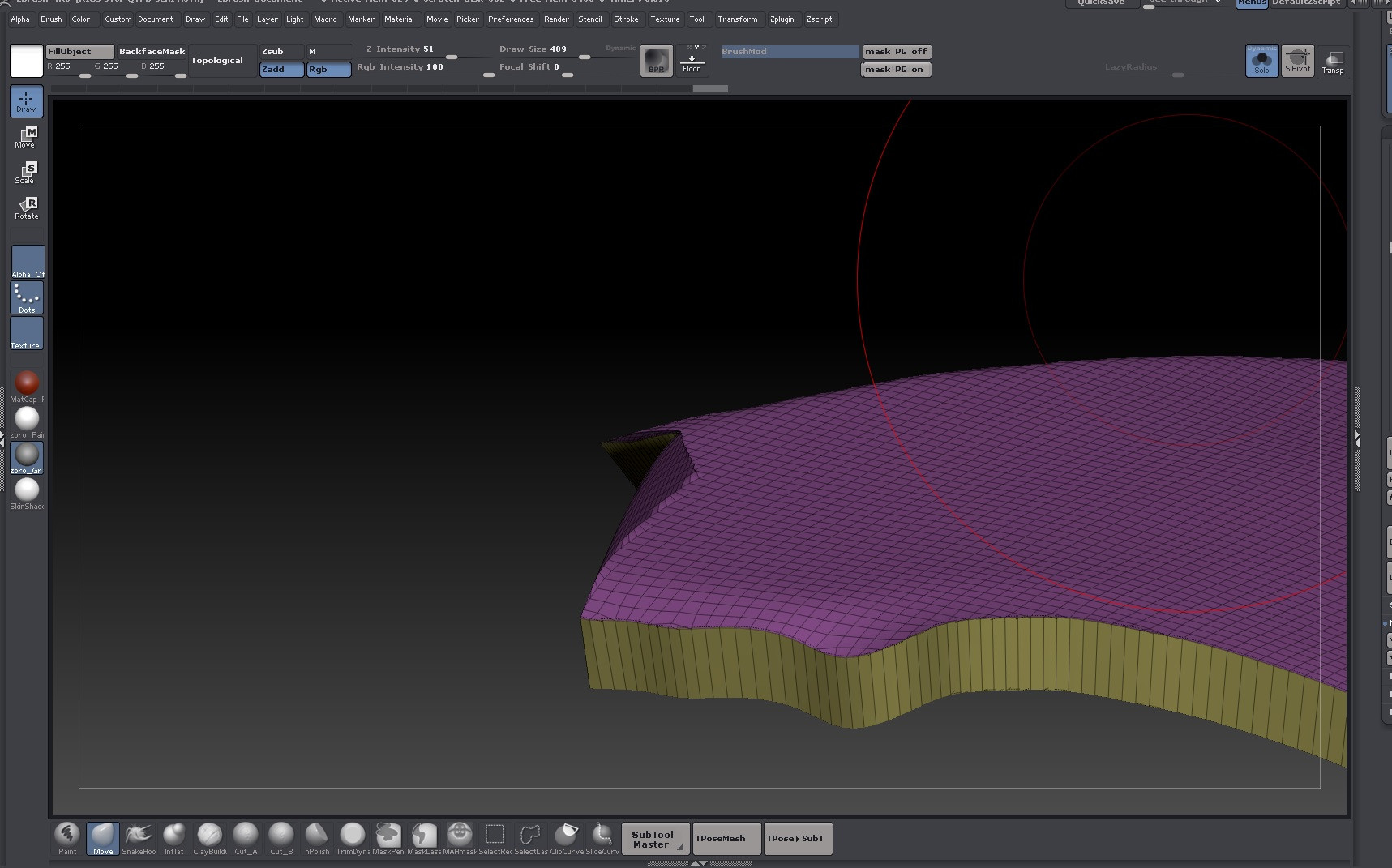Select the SelectRect brush
1392x868 pixels.
pyautogui.click(x=495, y=839)
